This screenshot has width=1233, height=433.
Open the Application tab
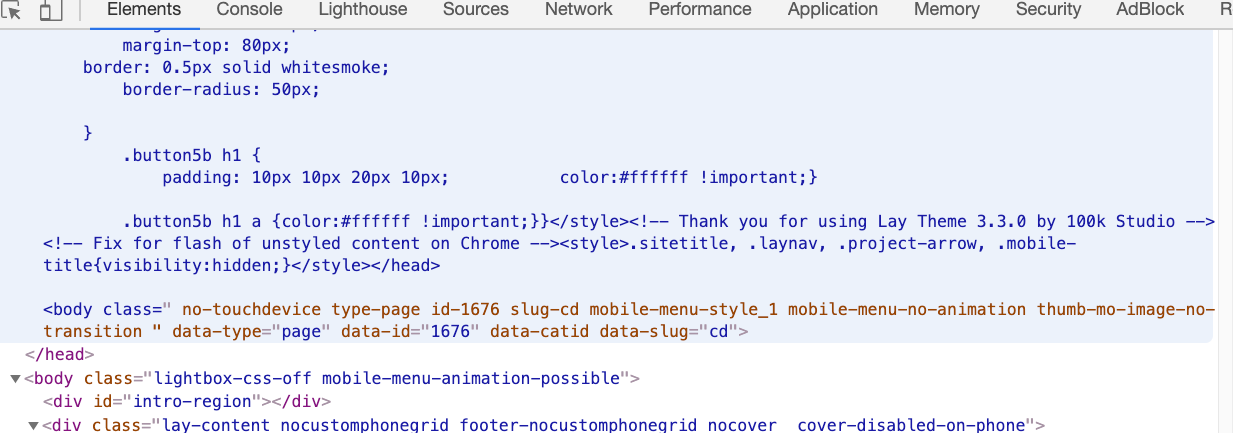pyautogui.click(x=833, y=10)
